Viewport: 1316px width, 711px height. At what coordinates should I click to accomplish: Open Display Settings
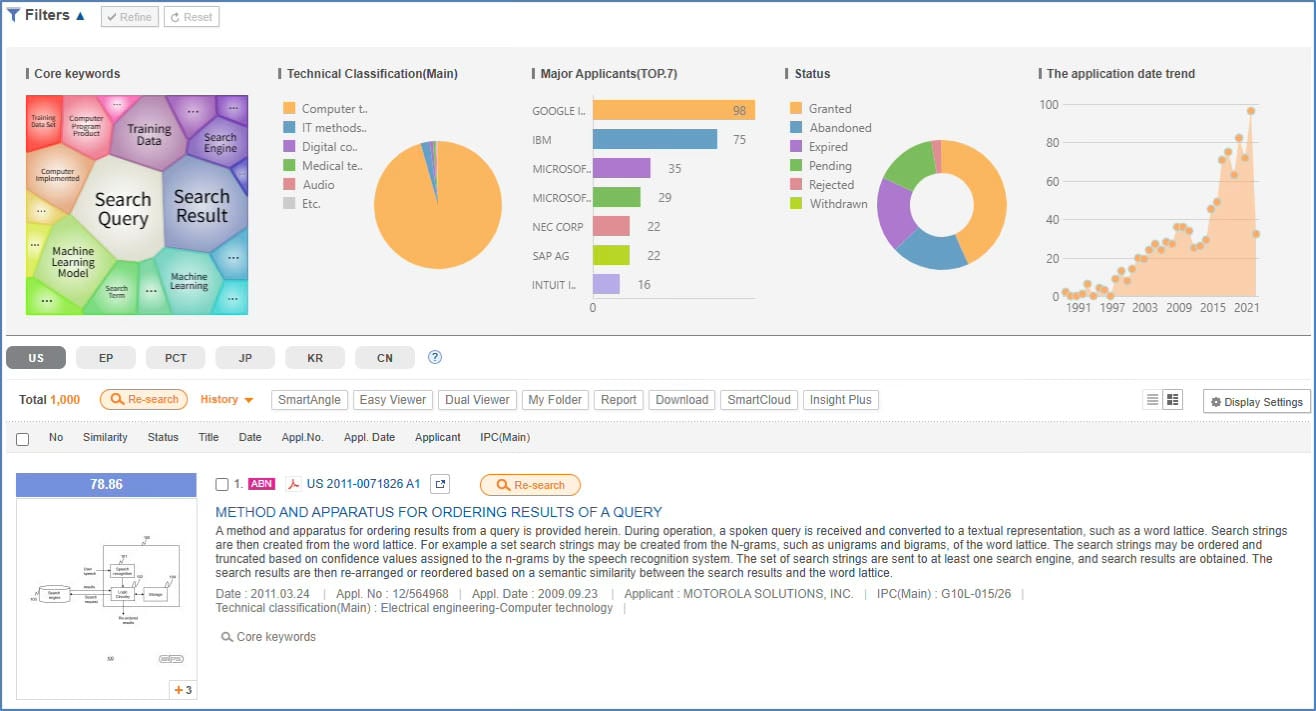coord(1256,402)
